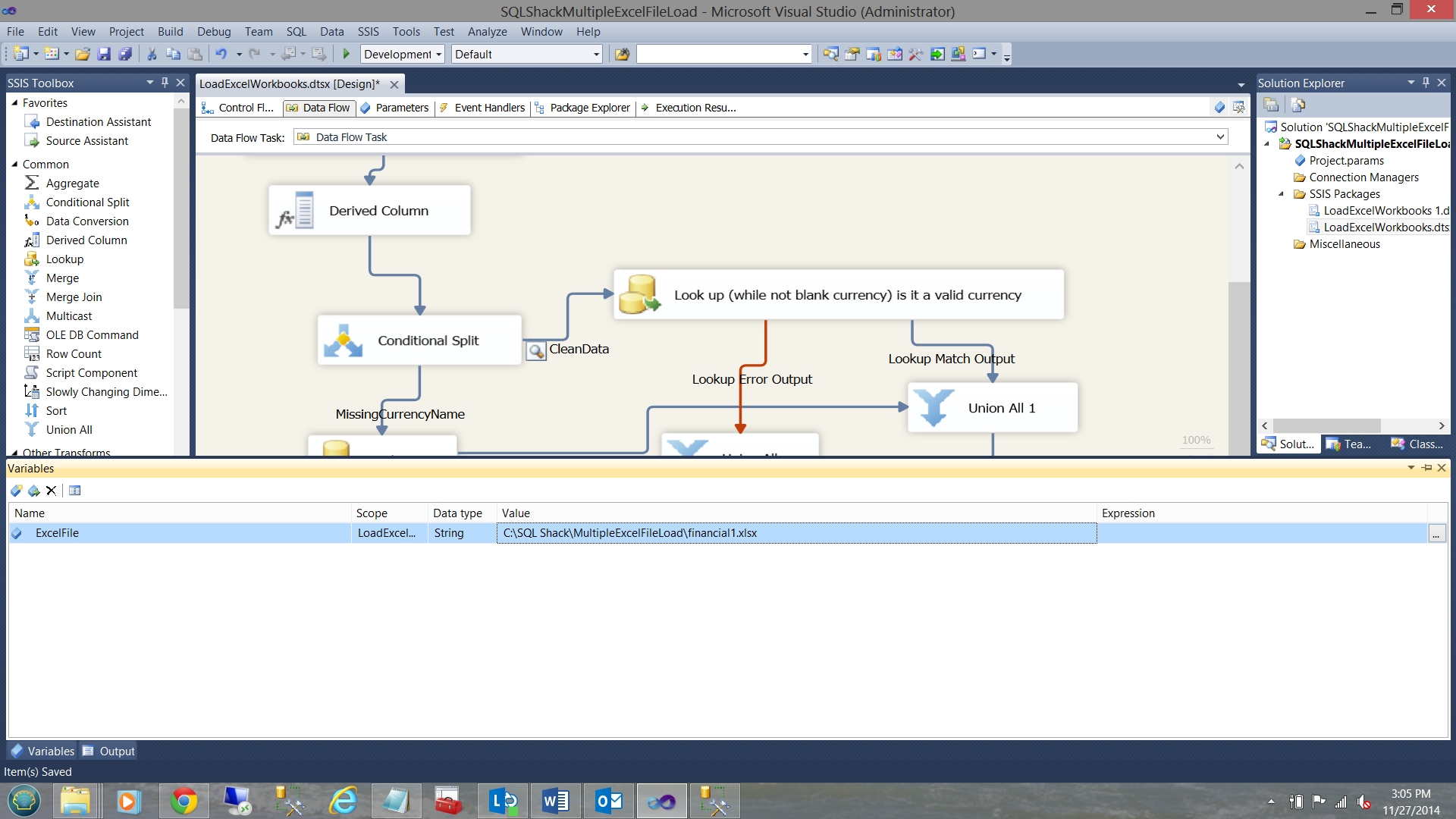Click the Lookup component database icon
The image size is (1456, 819).
[639, 294]
